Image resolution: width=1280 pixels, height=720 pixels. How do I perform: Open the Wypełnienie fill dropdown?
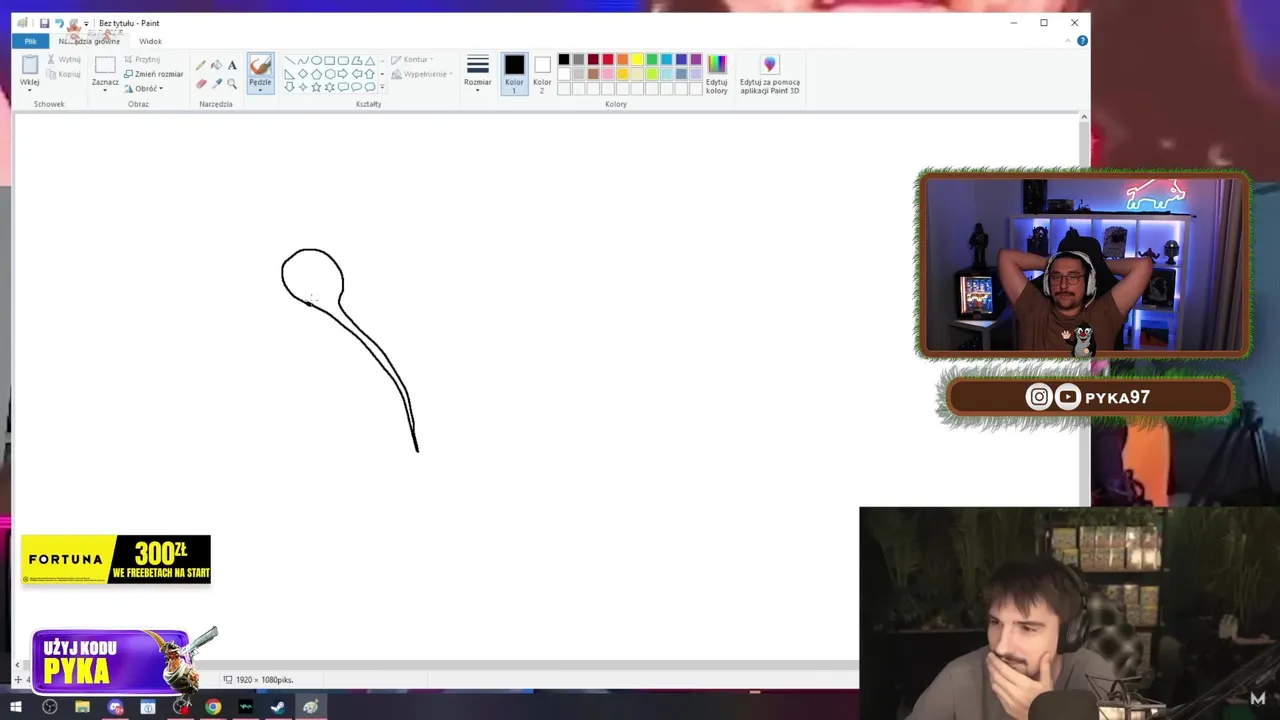422,74
